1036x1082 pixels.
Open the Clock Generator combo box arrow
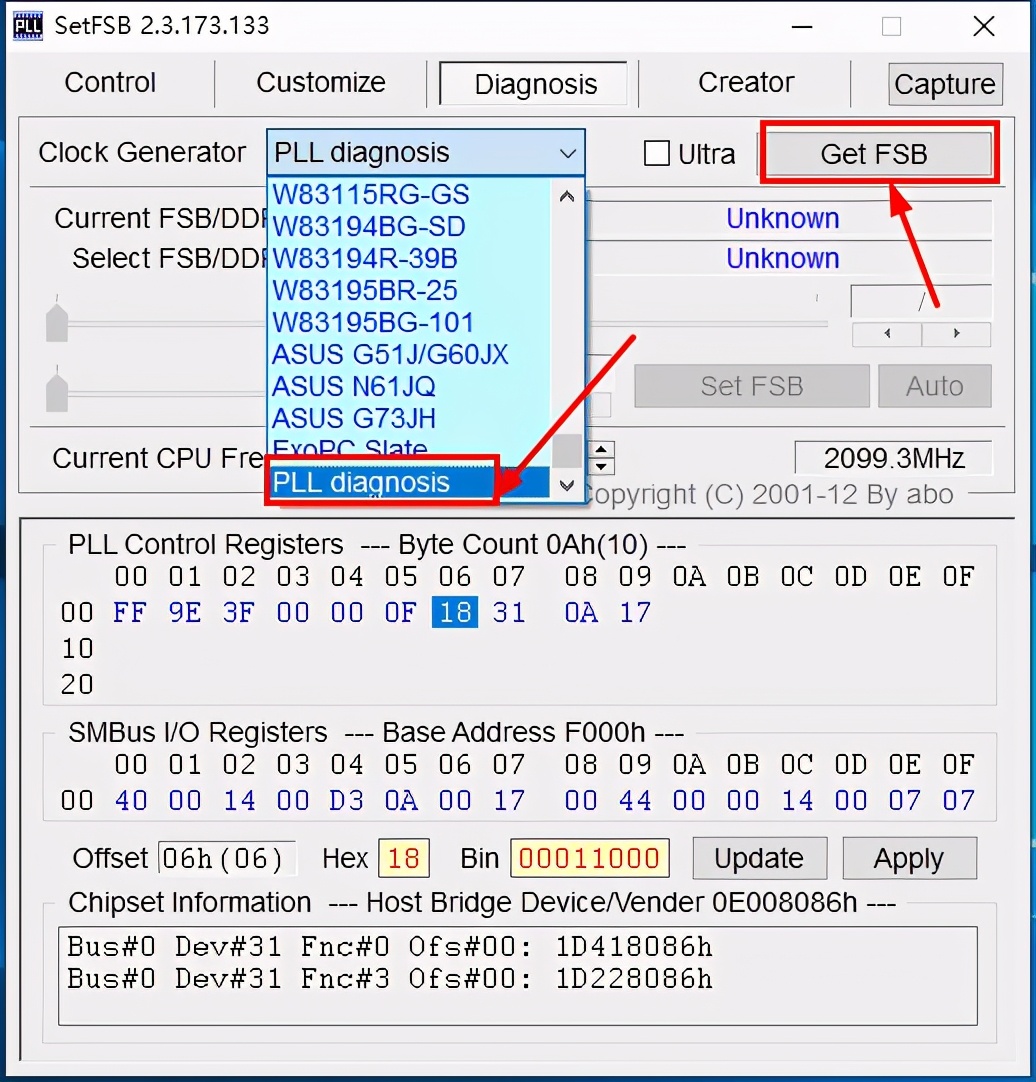coord(567,152)
